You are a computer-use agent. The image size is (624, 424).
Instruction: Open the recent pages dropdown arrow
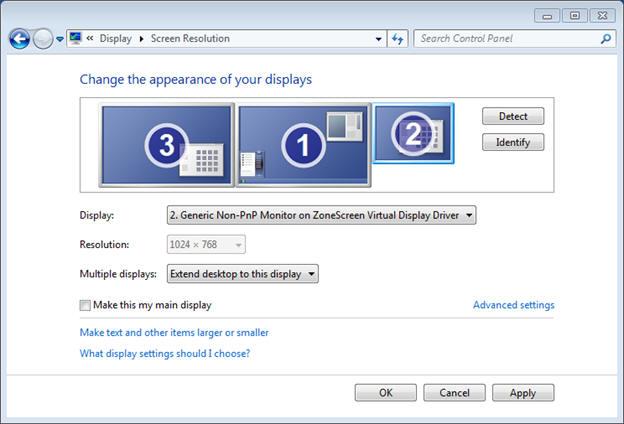60,39
